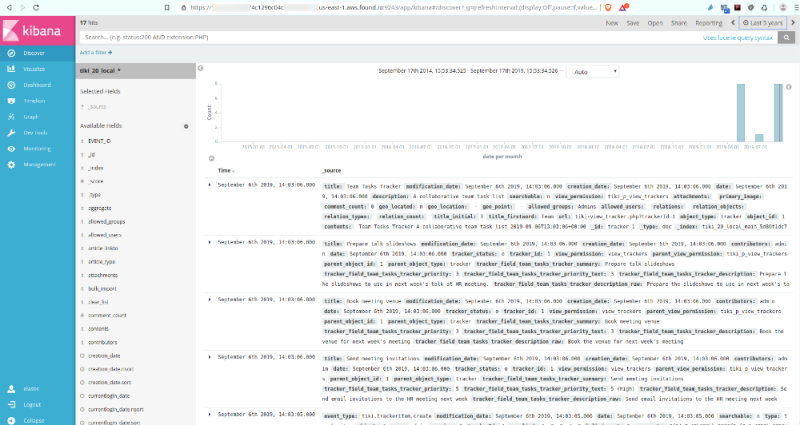The image size is (800, 425).
Task: Select the currentlogin_date field
Action: click(109, 395)
